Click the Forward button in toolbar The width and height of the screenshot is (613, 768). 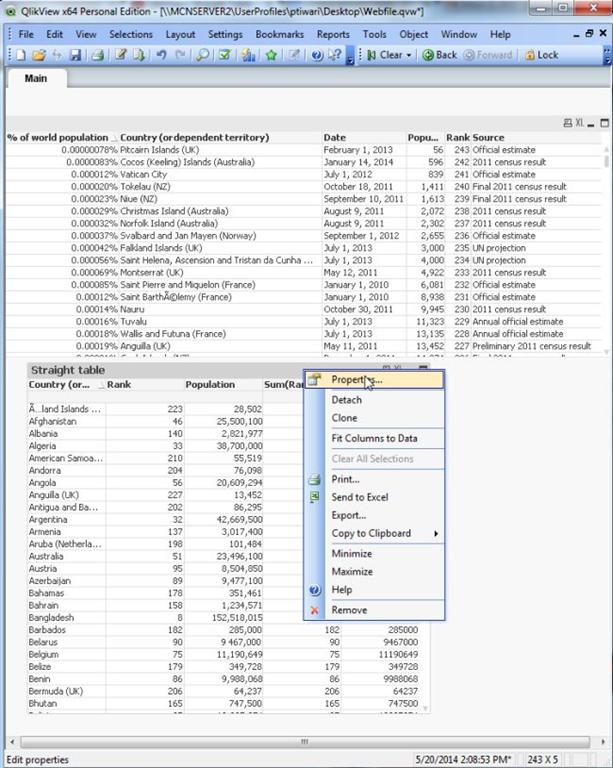point(488,55)
